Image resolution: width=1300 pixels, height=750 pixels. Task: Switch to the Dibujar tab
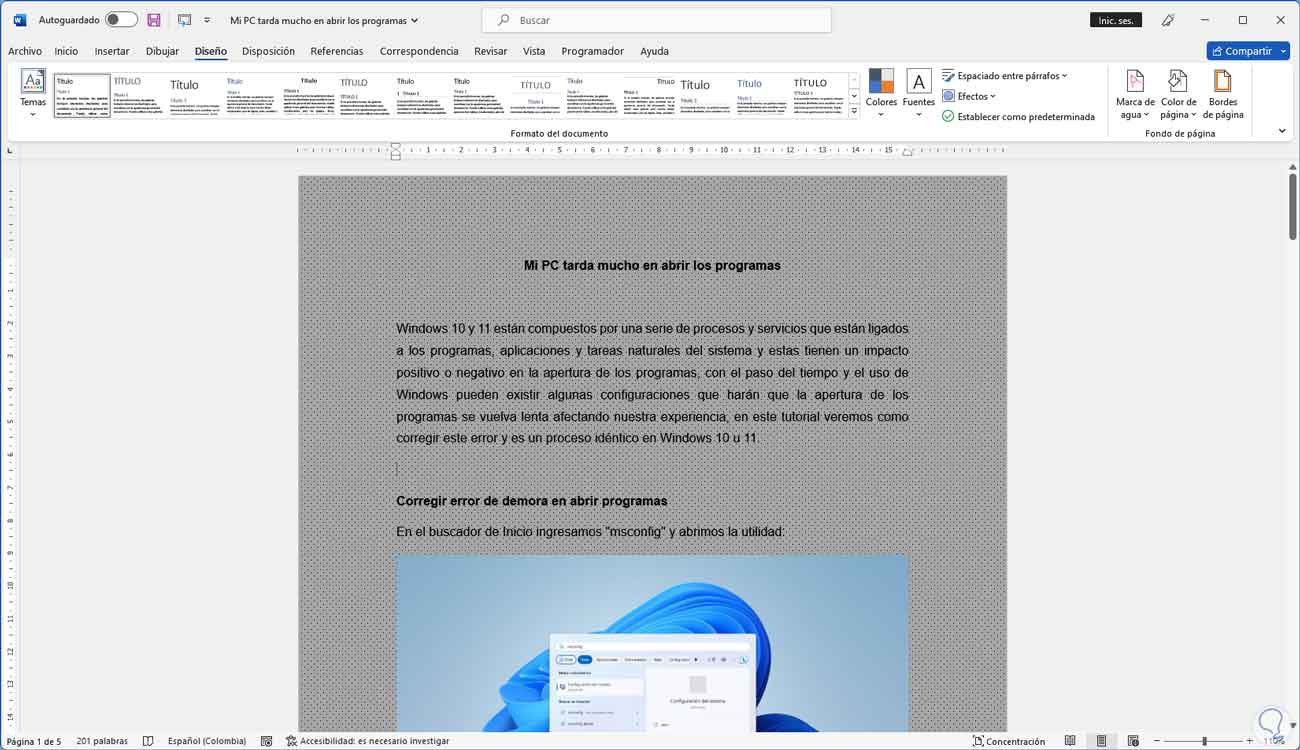[162, 51]
